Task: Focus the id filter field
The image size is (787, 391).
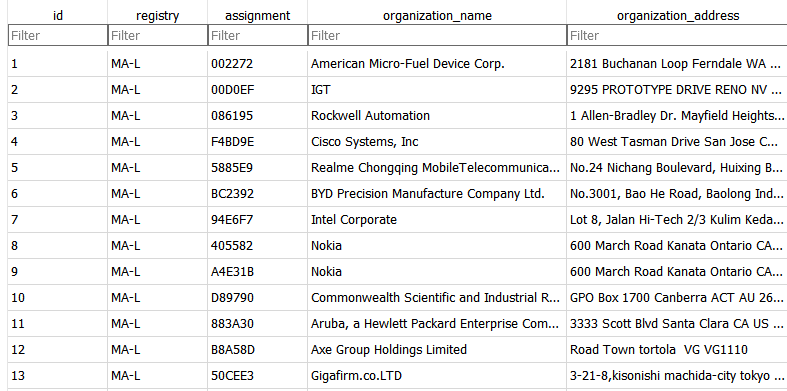Action: pyautogui.click(x=58, y=35)
